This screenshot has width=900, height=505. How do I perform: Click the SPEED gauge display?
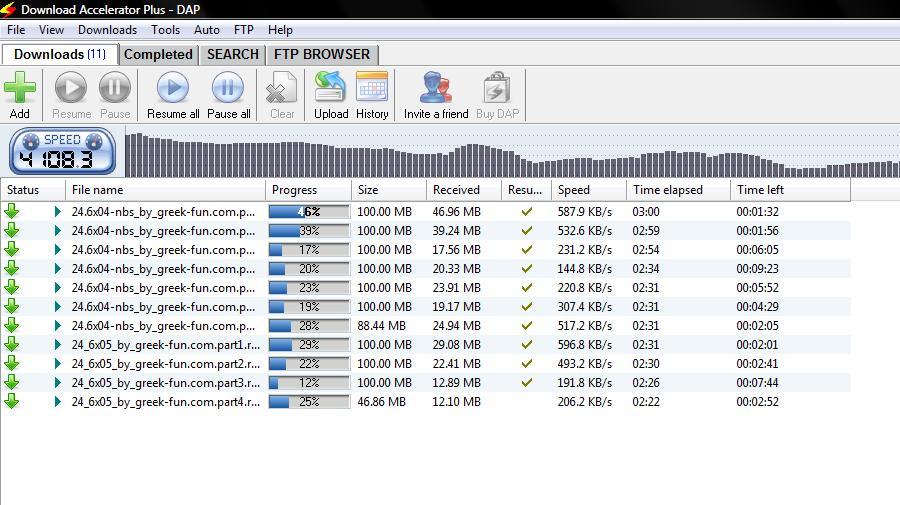(62, 152)
